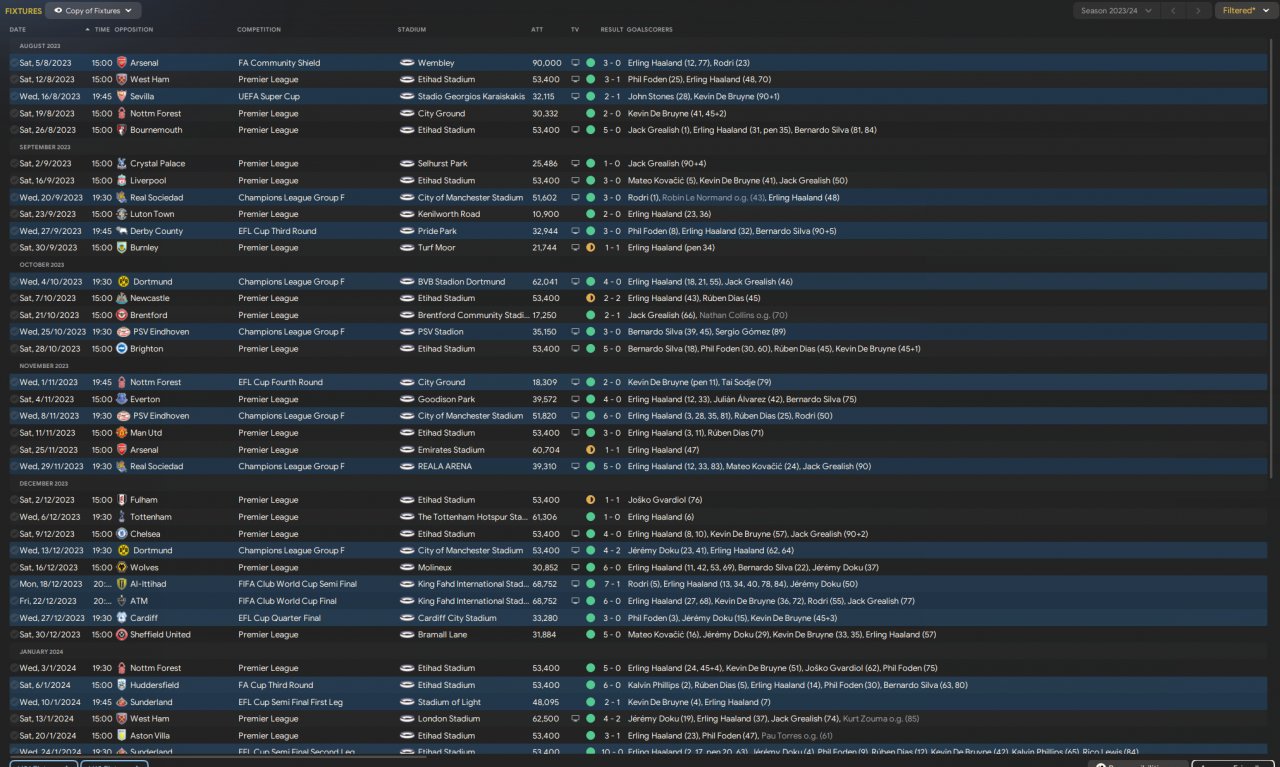Click the Luton Town club crest

(122, 214)
